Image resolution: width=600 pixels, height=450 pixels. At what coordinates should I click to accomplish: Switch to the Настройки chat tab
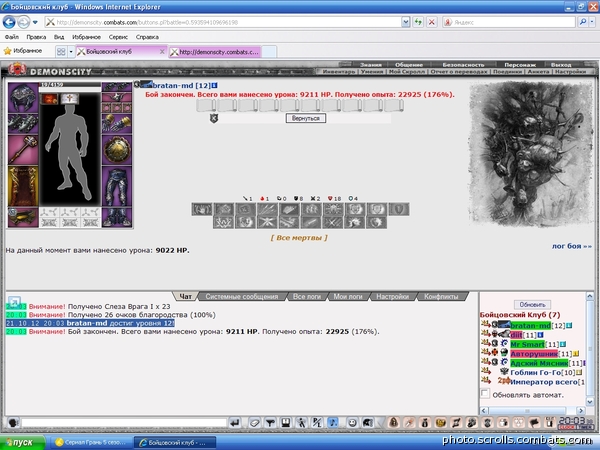click(392, 297)
